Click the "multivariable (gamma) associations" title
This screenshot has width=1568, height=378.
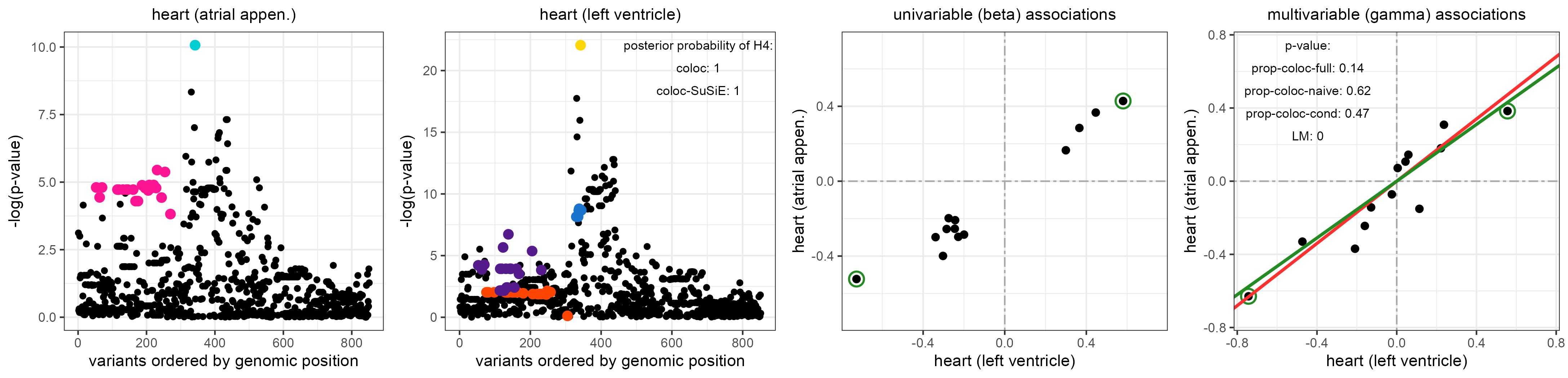pyautogui.click(x=1396, y=14)
